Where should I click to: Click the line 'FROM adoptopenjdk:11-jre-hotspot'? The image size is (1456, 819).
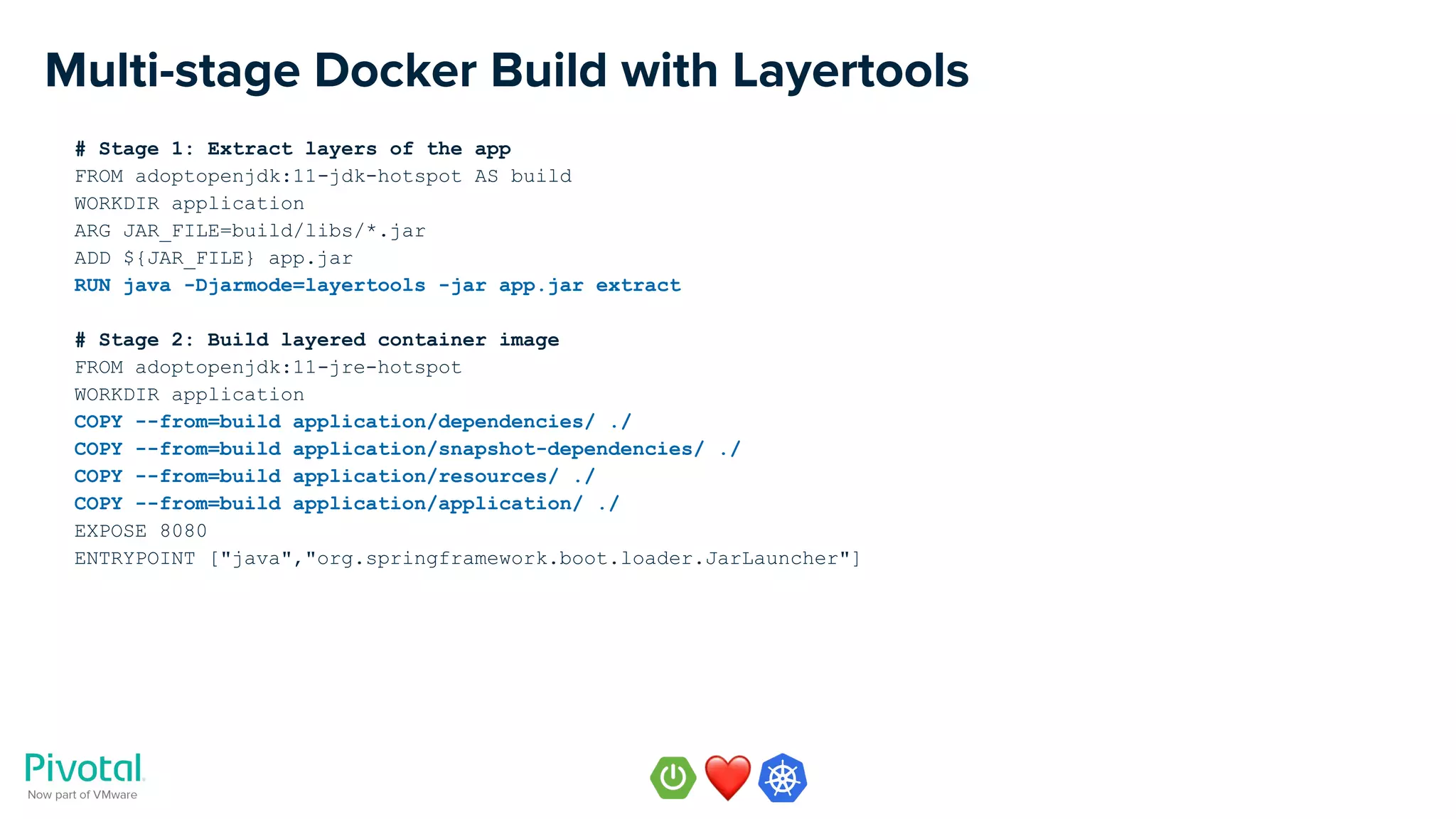[x=268, y=368]
